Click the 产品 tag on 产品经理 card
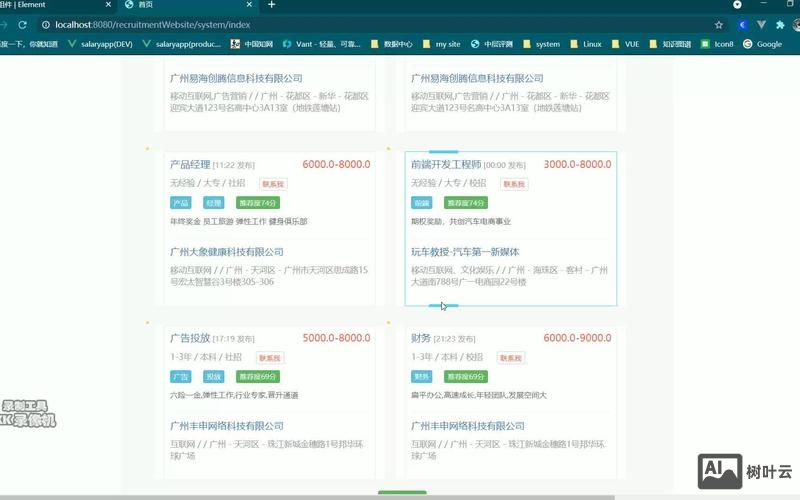Screen dimensions: 800x500 (181, 203)
